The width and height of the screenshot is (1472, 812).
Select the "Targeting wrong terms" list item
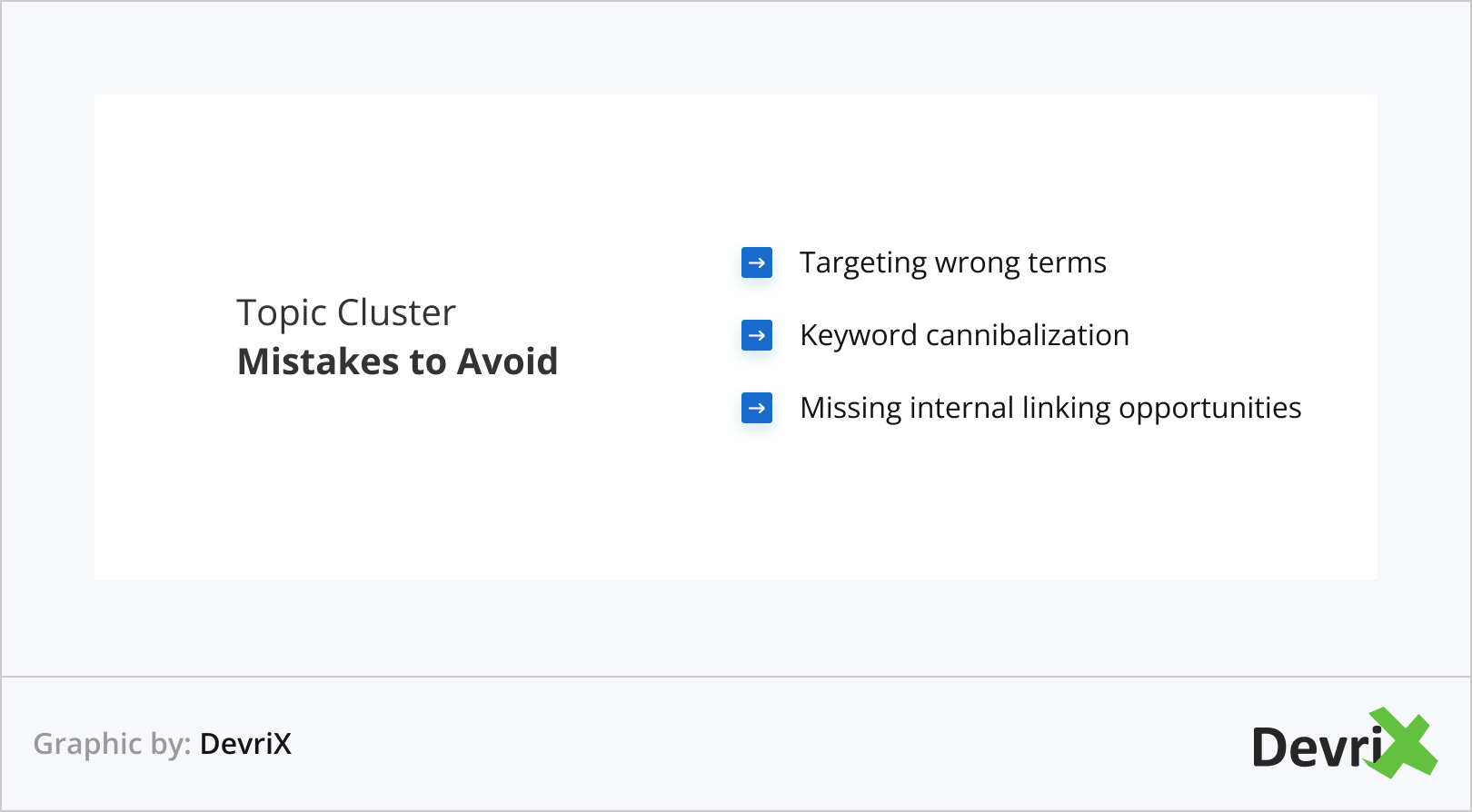[x=952, y=262]
